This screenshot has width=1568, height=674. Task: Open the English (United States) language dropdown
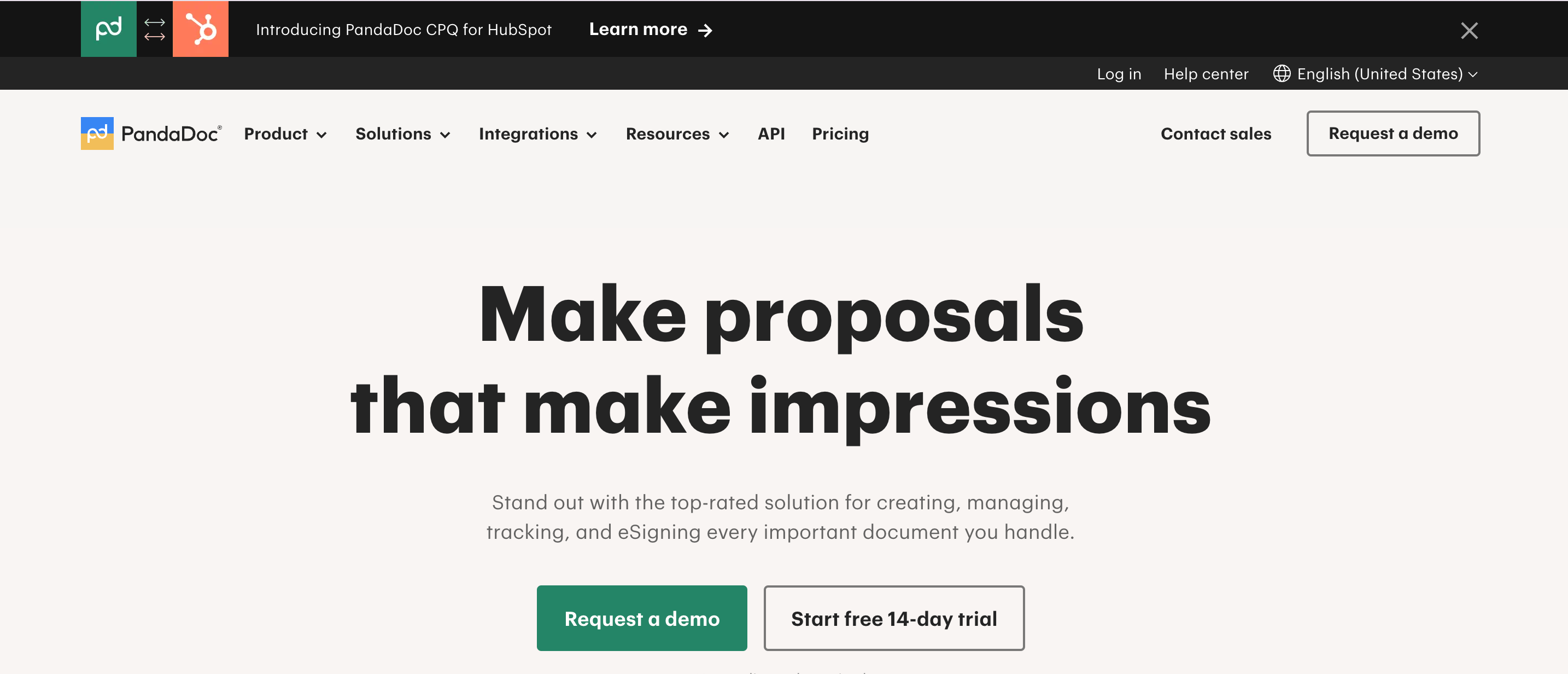pos(1375,74)
